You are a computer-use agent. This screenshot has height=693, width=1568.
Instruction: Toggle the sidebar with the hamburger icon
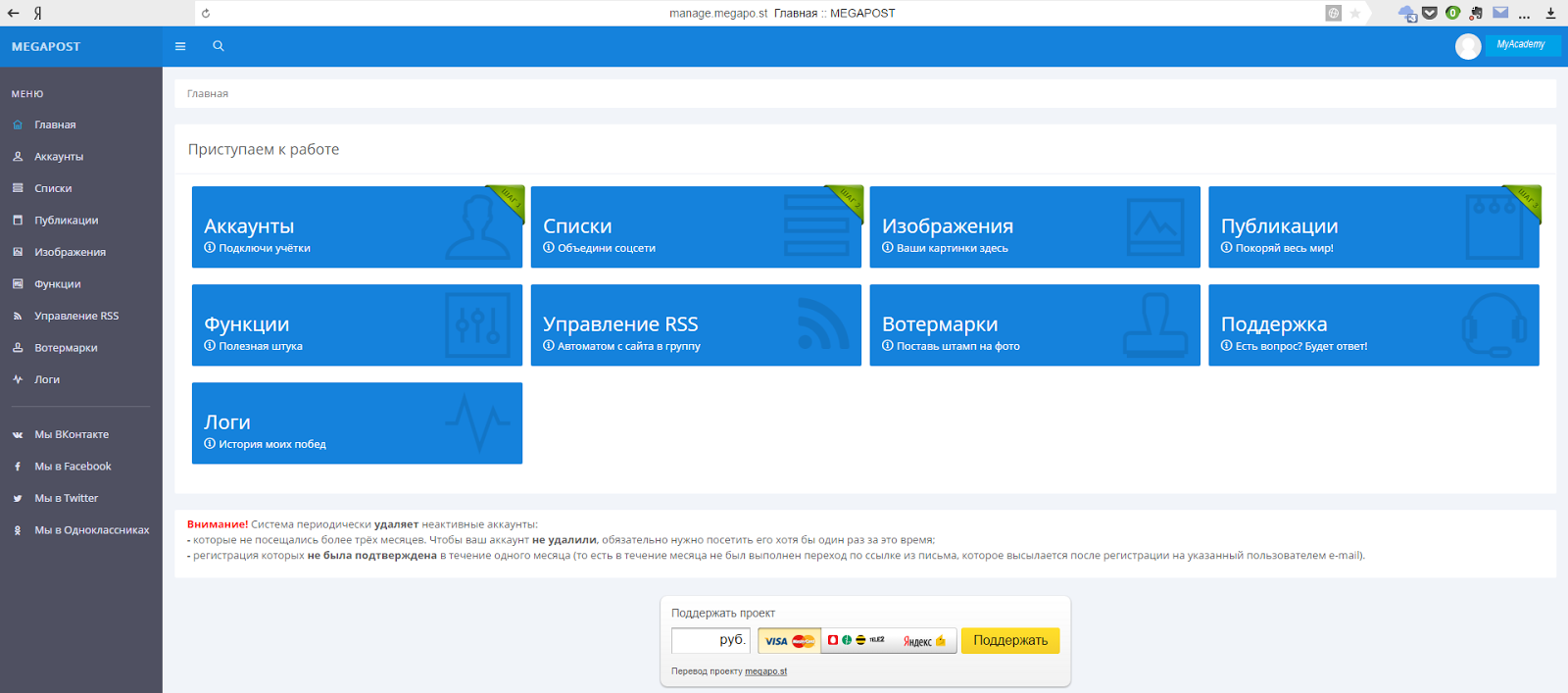tap(180, 46)
